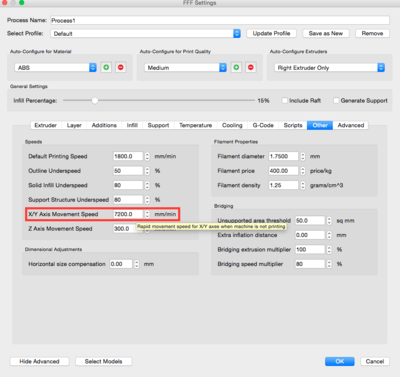This screenshot has width=400, height=377.
Task: Click the Filament density field
Action: point(283,185)
